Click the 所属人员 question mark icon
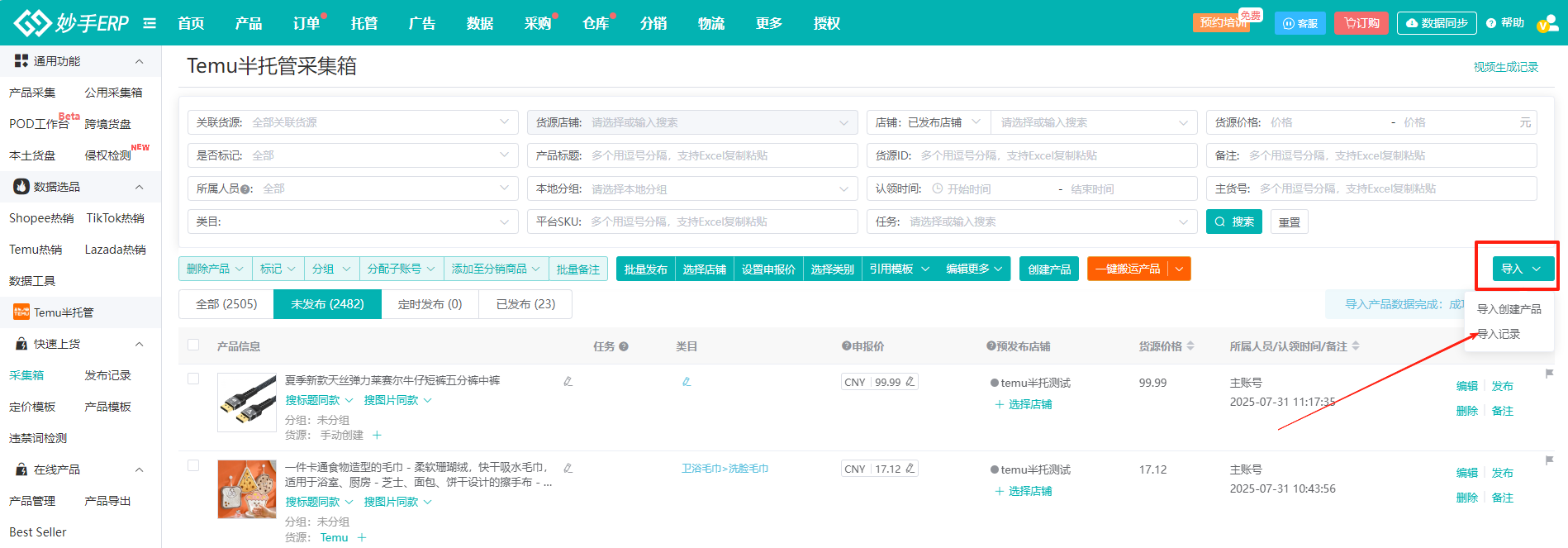 [x=245, y=189]
